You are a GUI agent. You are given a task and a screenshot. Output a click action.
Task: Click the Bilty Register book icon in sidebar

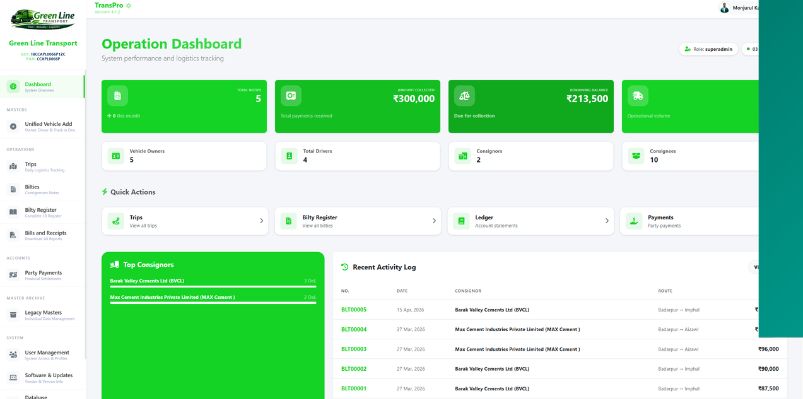click(x=13, y=212)
